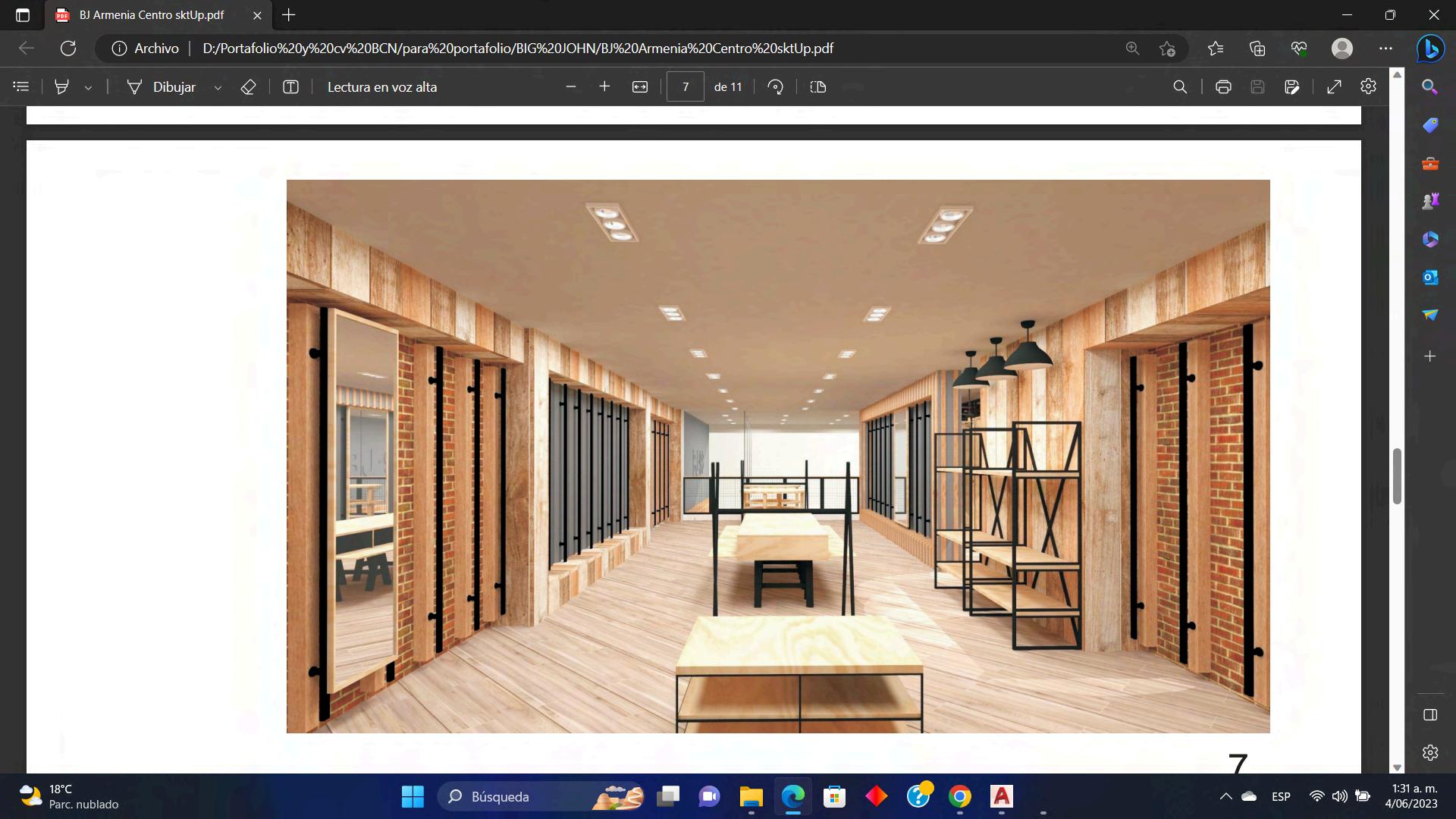Print the PDF document
The image size is (1456, 819).
(x=1223, y=86)
